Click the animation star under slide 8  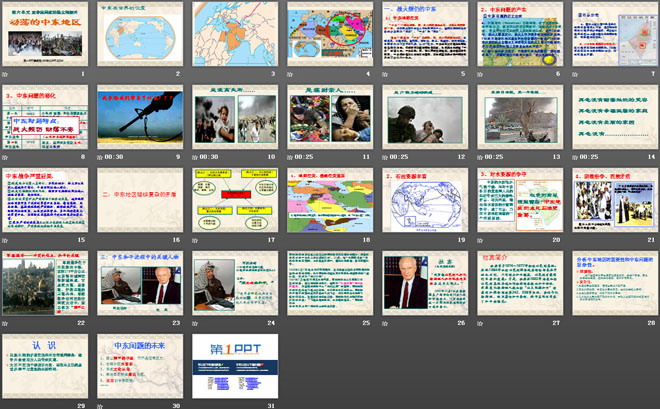pyautogui.click(x=5, y=157)
